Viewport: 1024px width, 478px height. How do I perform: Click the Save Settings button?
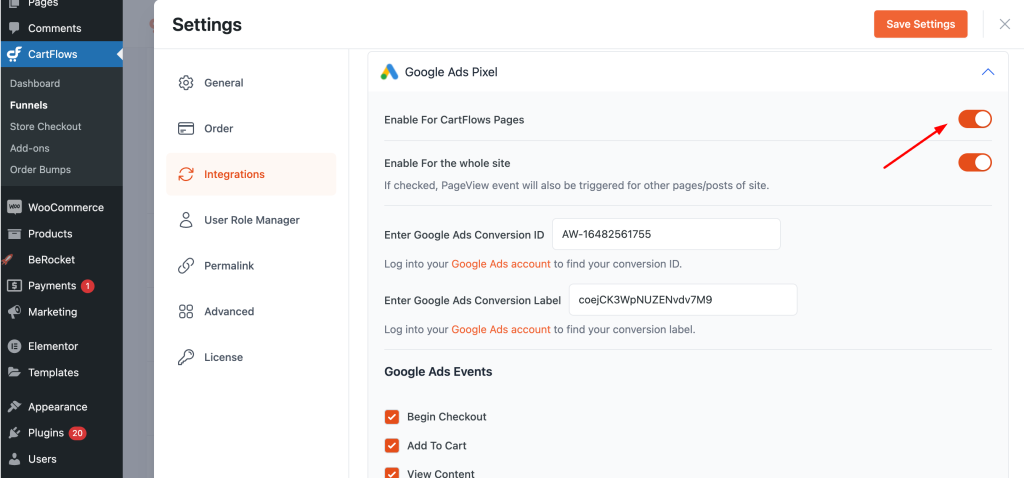(920, 24)
